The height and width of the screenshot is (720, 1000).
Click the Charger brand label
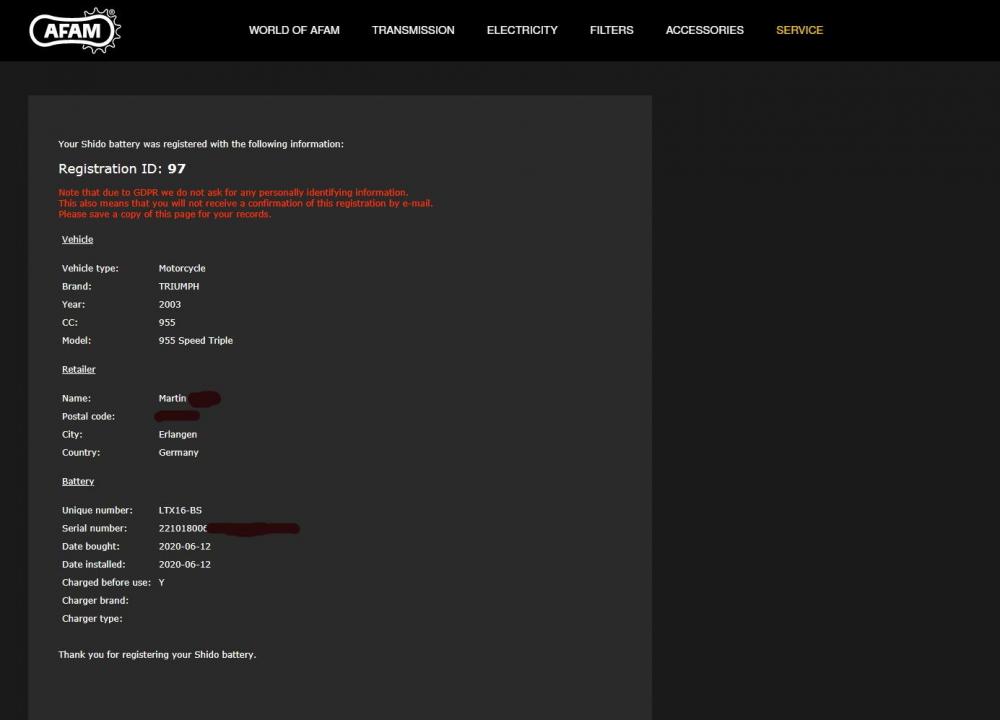click(95, 600)
